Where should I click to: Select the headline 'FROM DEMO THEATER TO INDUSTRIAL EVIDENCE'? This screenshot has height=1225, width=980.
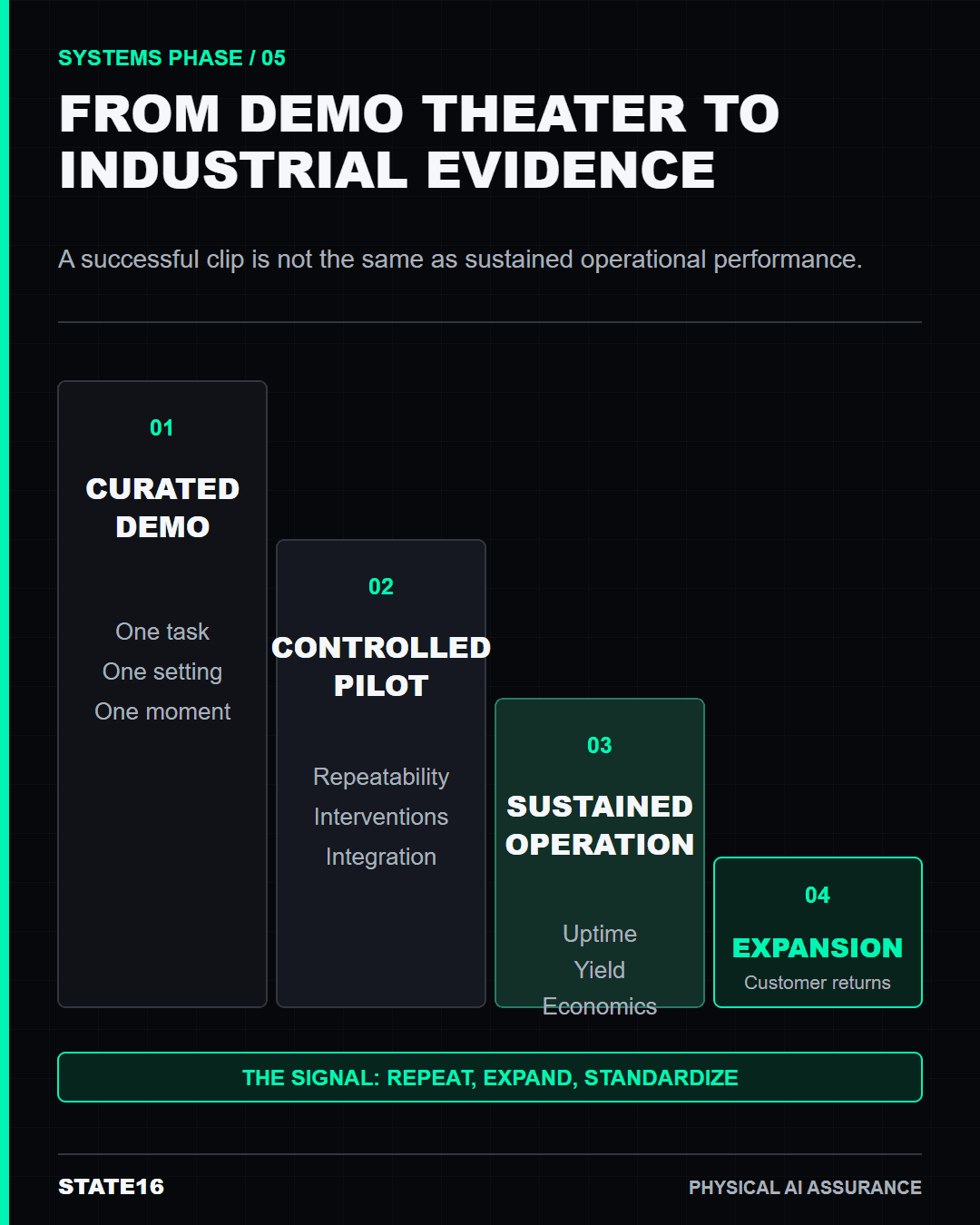click(419, 142)
